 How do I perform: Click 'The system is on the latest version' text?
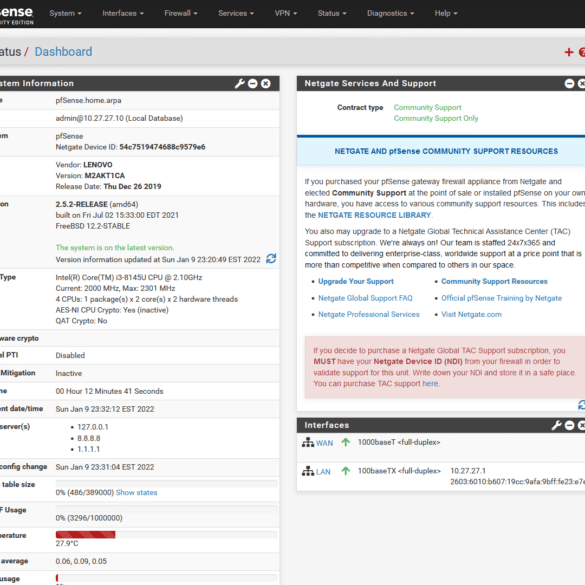pos(115,248)
